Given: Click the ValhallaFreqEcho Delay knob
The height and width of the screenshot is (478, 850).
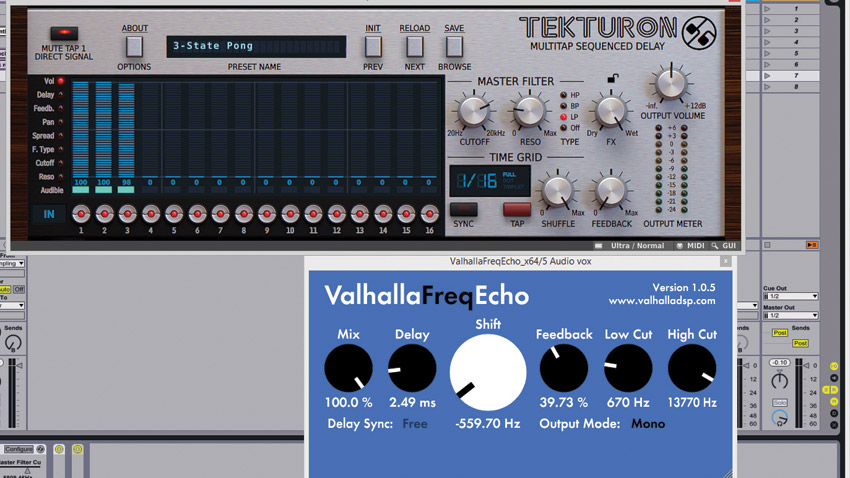Looking at the screenshot, I should 412,368.
